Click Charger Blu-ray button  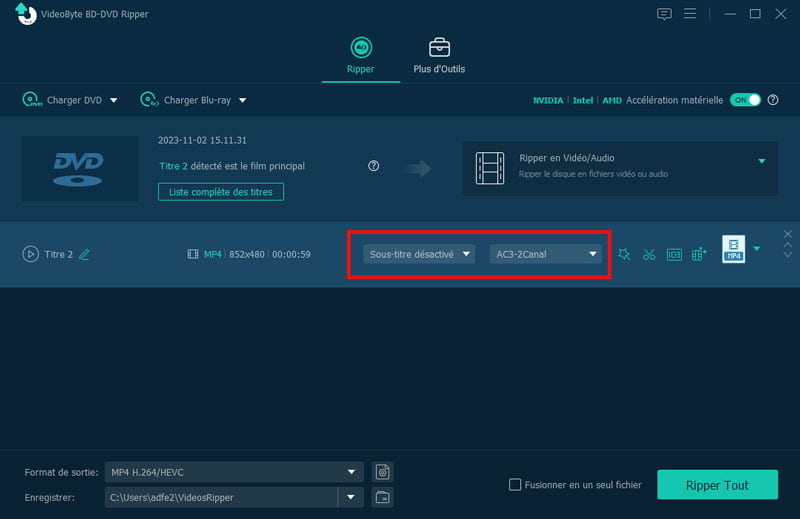coord(185,100)
